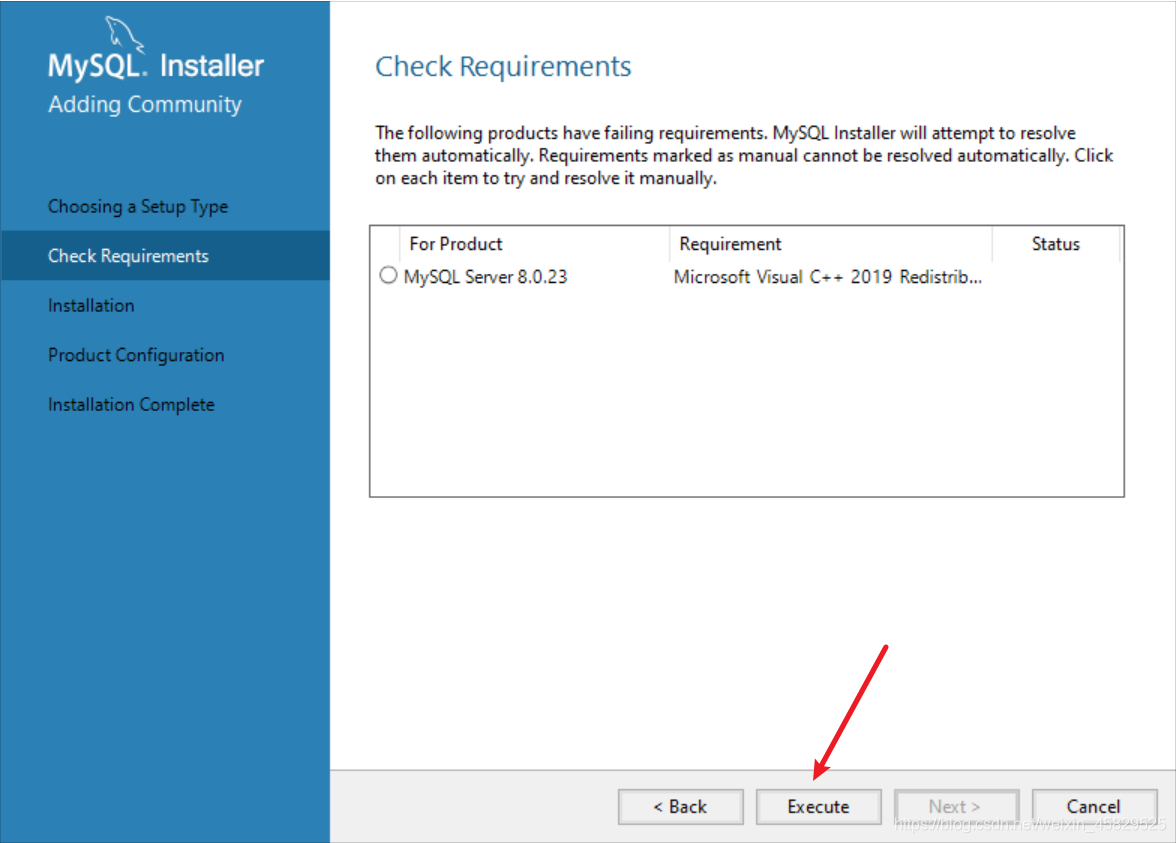
Task: Click the Check Requirements page heading
Action: coord(503,67)
